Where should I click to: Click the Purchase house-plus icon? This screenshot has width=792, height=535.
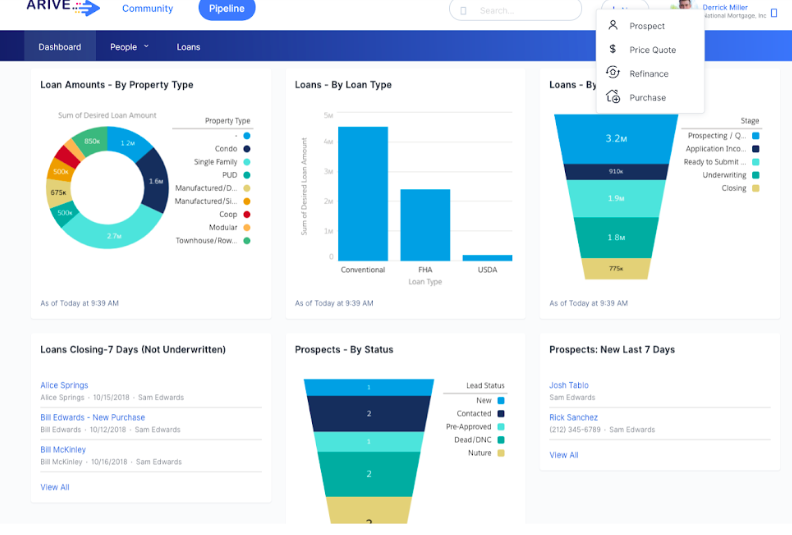pyautogui.click(x=613, y=97)
